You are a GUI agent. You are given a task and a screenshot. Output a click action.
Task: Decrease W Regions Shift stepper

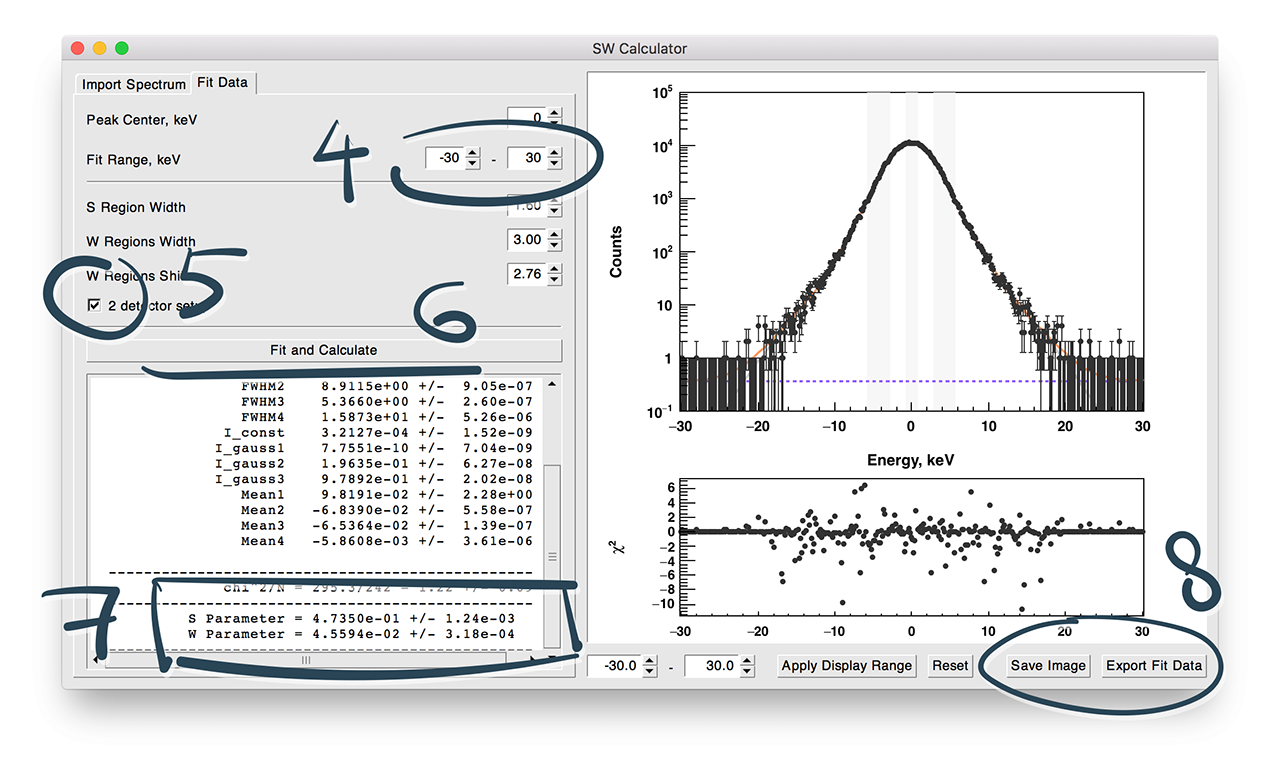[555, 279]
